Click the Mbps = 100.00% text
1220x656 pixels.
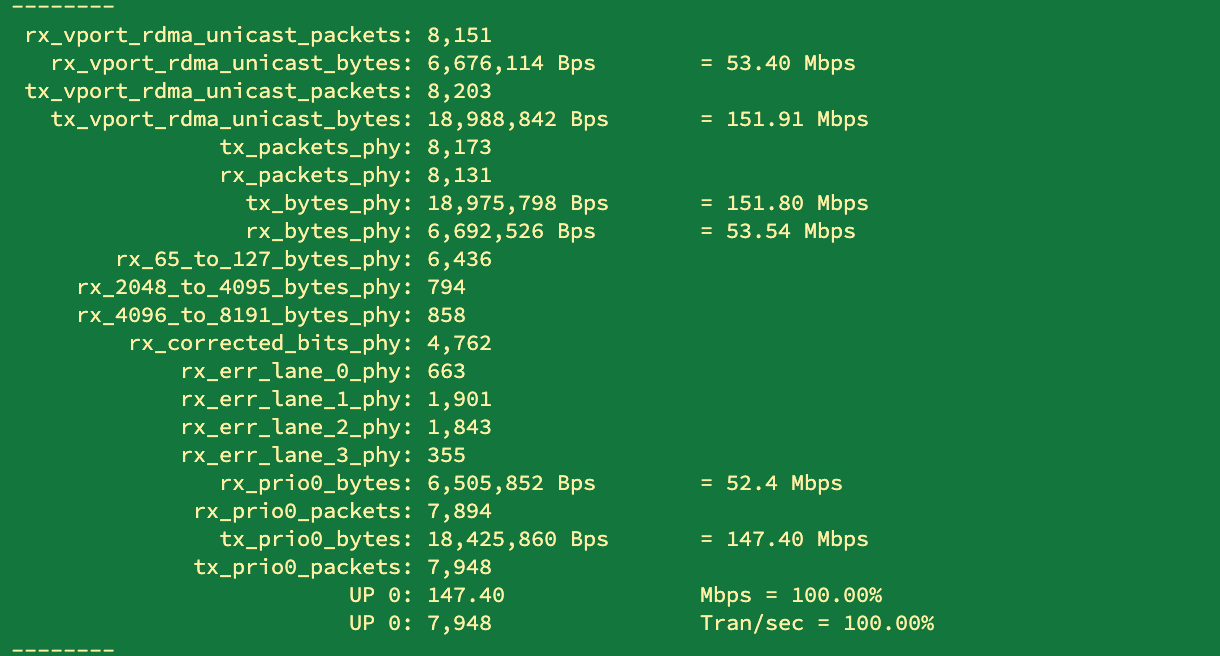(x=790, y=596)
